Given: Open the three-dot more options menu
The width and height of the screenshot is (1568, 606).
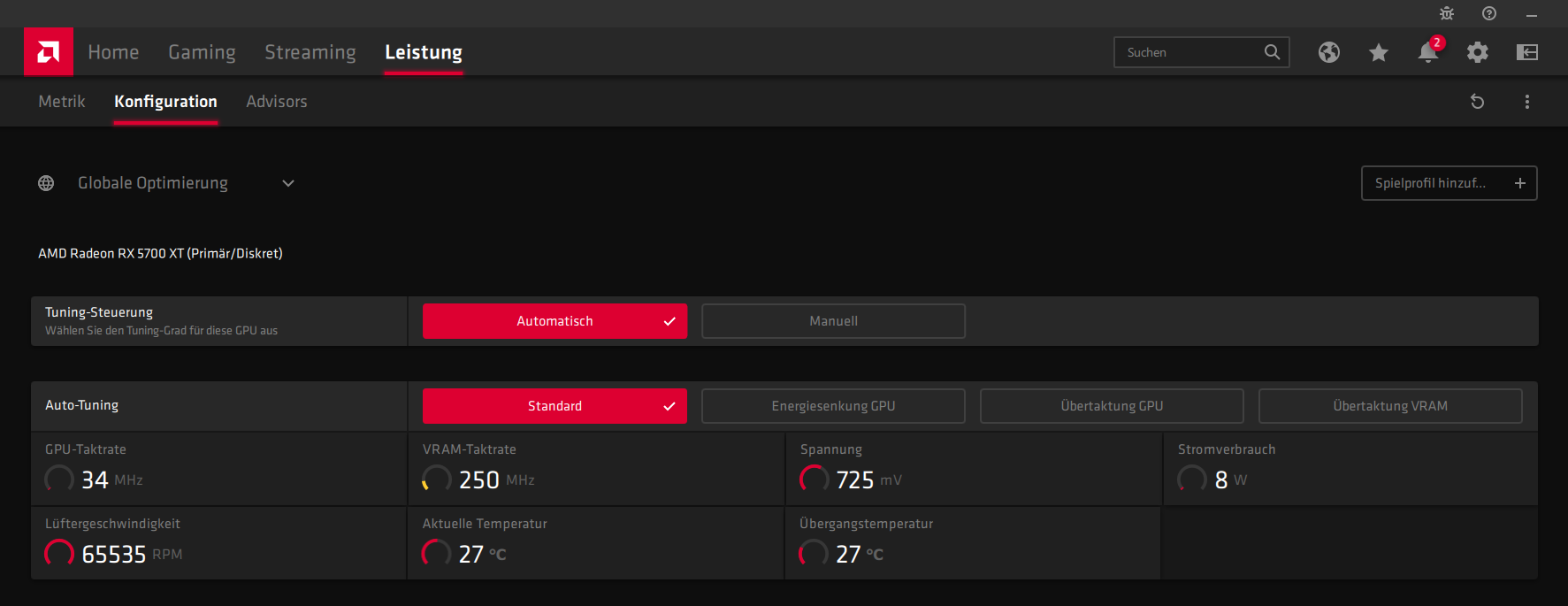Looking at the screenshot, I should 1527,102.
